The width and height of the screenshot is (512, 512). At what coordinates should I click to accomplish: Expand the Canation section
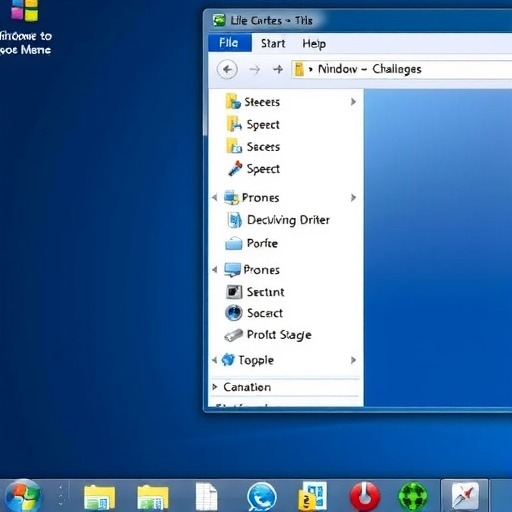pyautogui.click(x=215, y=387)
